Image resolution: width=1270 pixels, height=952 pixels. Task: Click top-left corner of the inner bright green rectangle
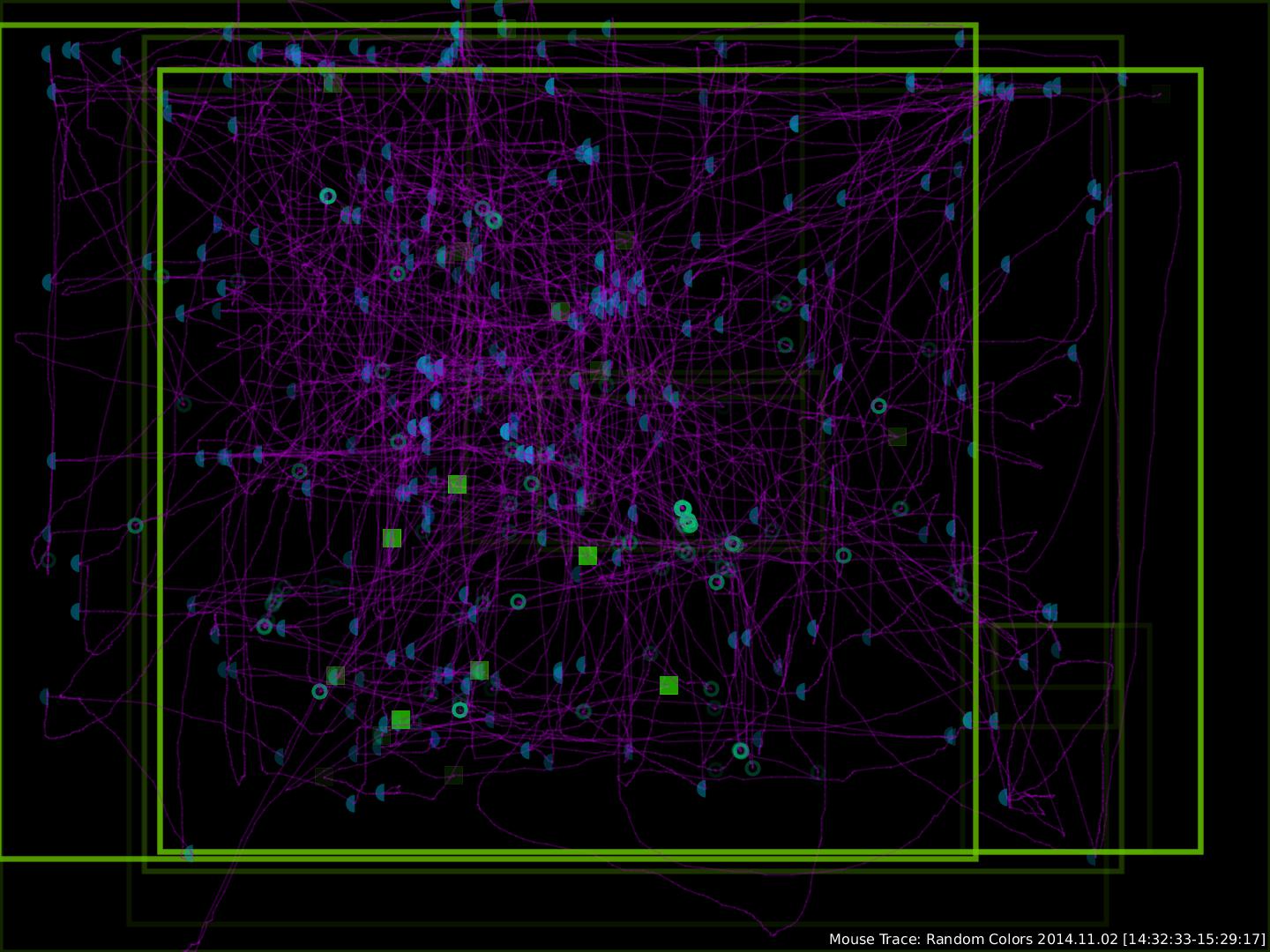[x=161, y=71]
